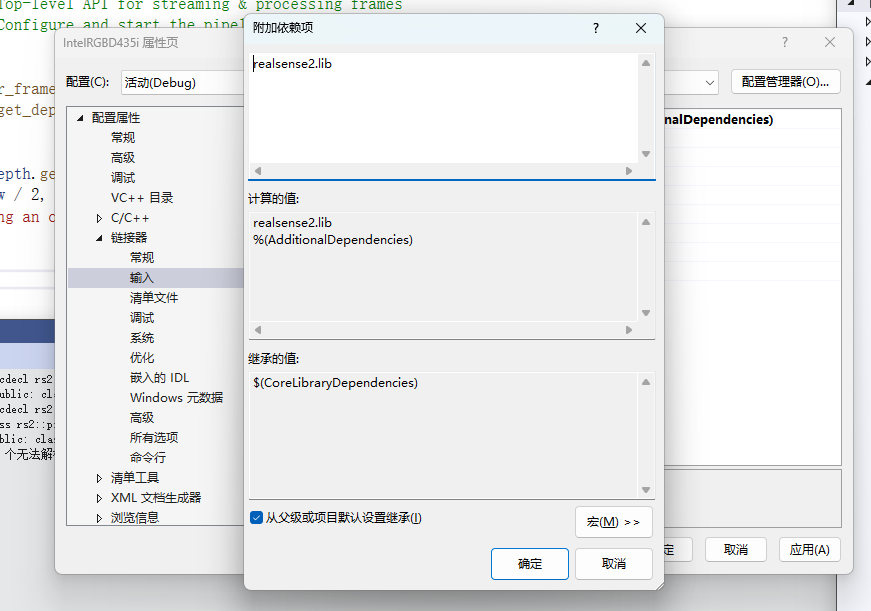Click $(CoreLibraryDependencies) in 继承的值 list

point(335,383)
